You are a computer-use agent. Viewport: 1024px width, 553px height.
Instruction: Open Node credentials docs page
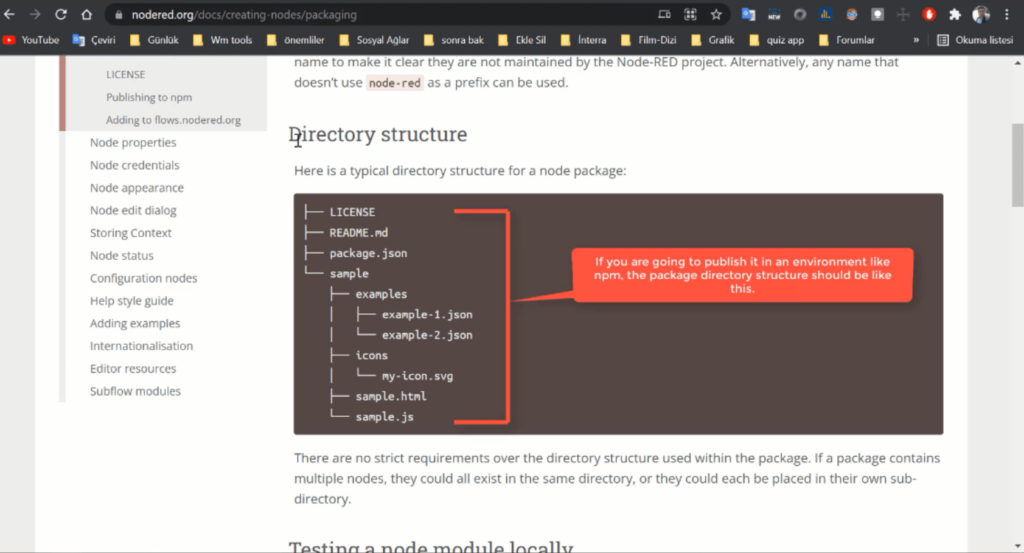point(135,165)
